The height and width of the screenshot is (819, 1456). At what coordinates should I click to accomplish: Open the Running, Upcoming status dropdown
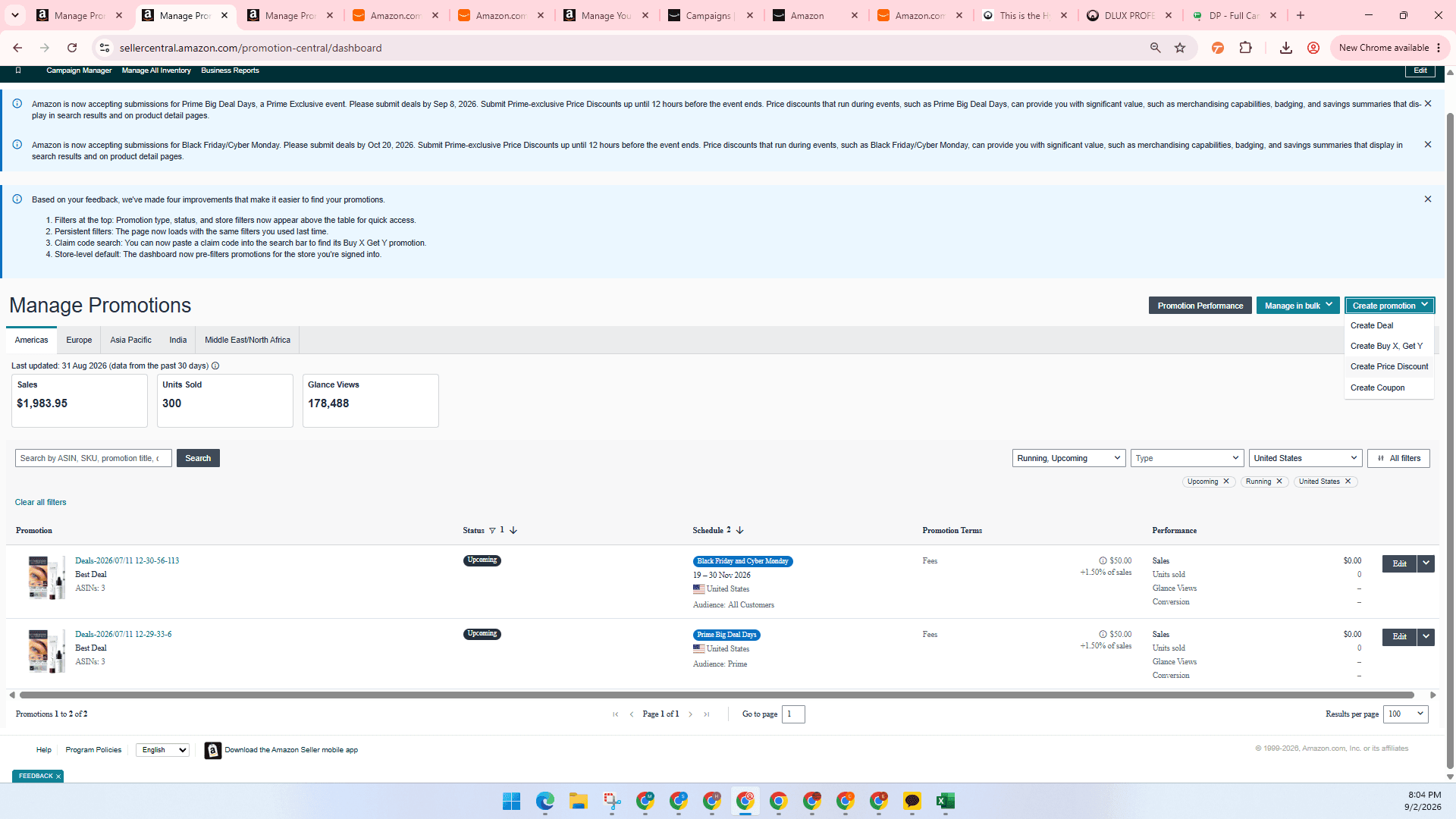point(1068,458)
